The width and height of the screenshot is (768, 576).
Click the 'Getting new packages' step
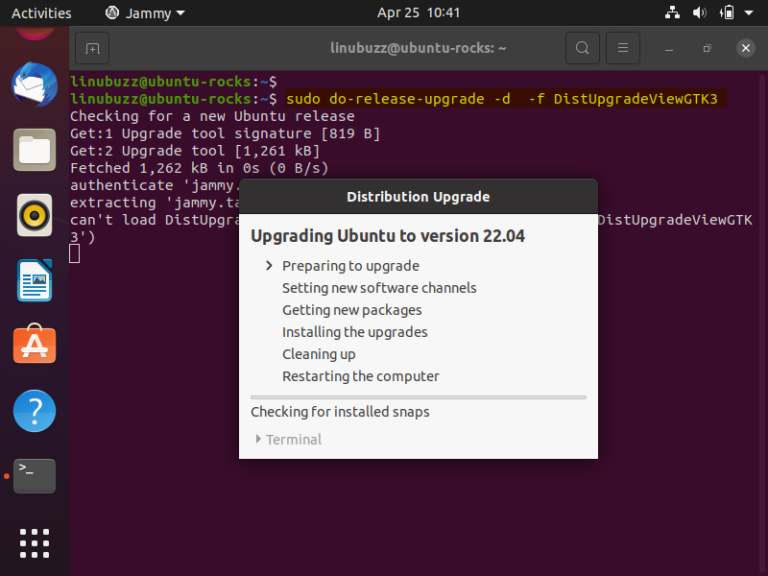(352, 310)
